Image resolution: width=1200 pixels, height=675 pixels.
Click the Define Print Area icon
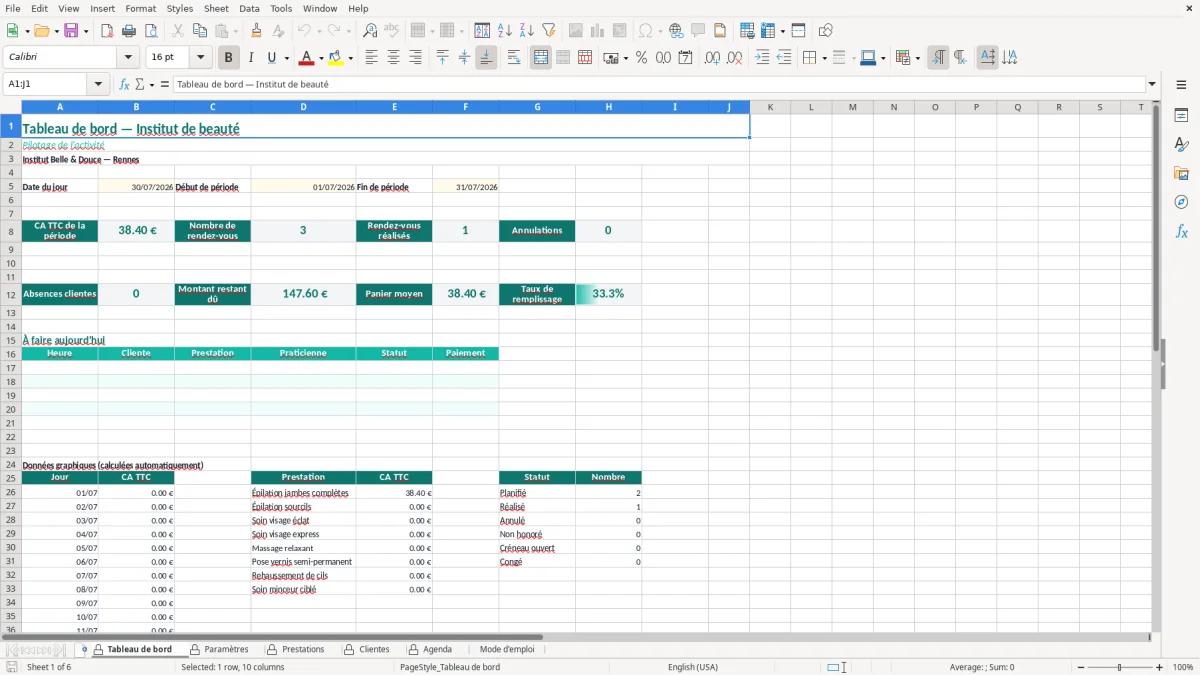745,31
